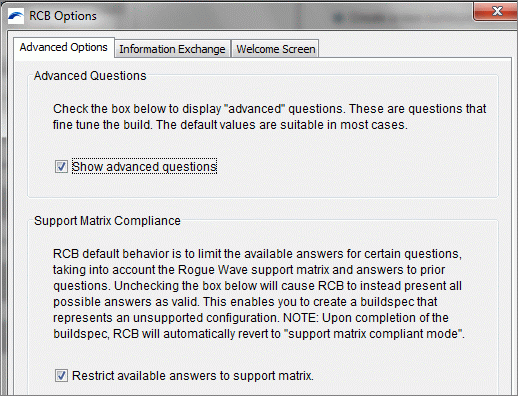518x396 pixels.
Task: Click the 'Show advanced questions' label text
Action: point(144,166)
